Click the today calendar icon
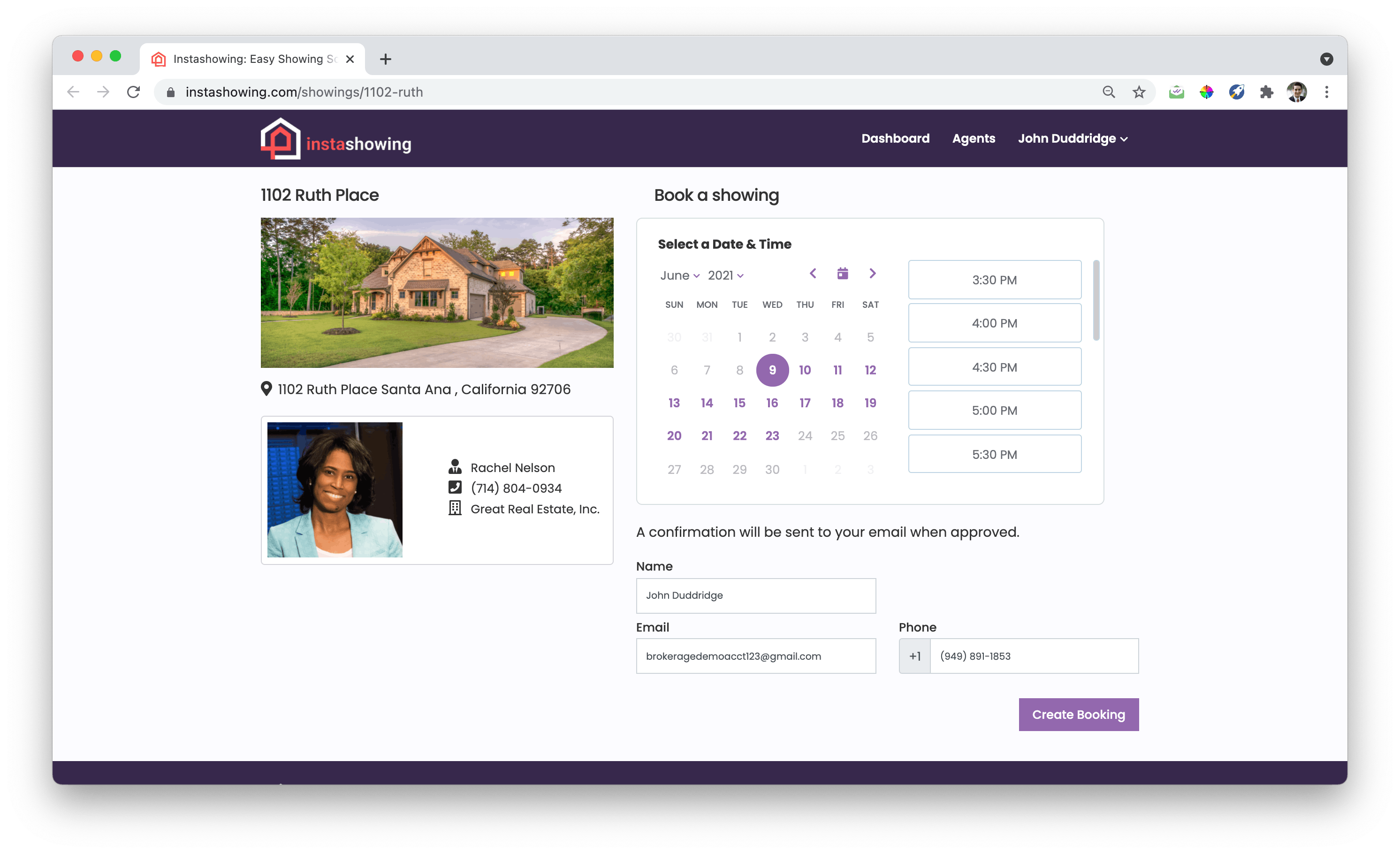The height and width of the screenshot is (854, 1400). tap(843, 274)
